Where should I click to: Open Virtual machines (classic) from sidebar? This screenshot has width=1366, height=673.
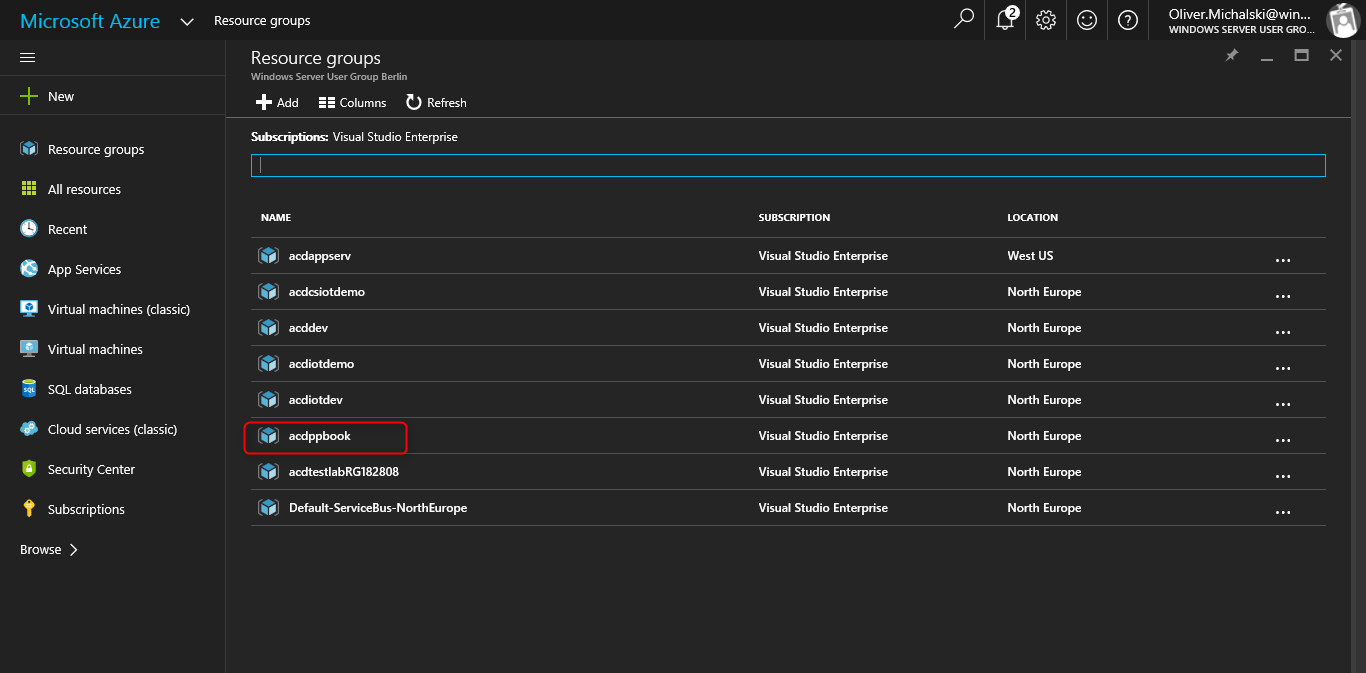(x=118, y=309)
